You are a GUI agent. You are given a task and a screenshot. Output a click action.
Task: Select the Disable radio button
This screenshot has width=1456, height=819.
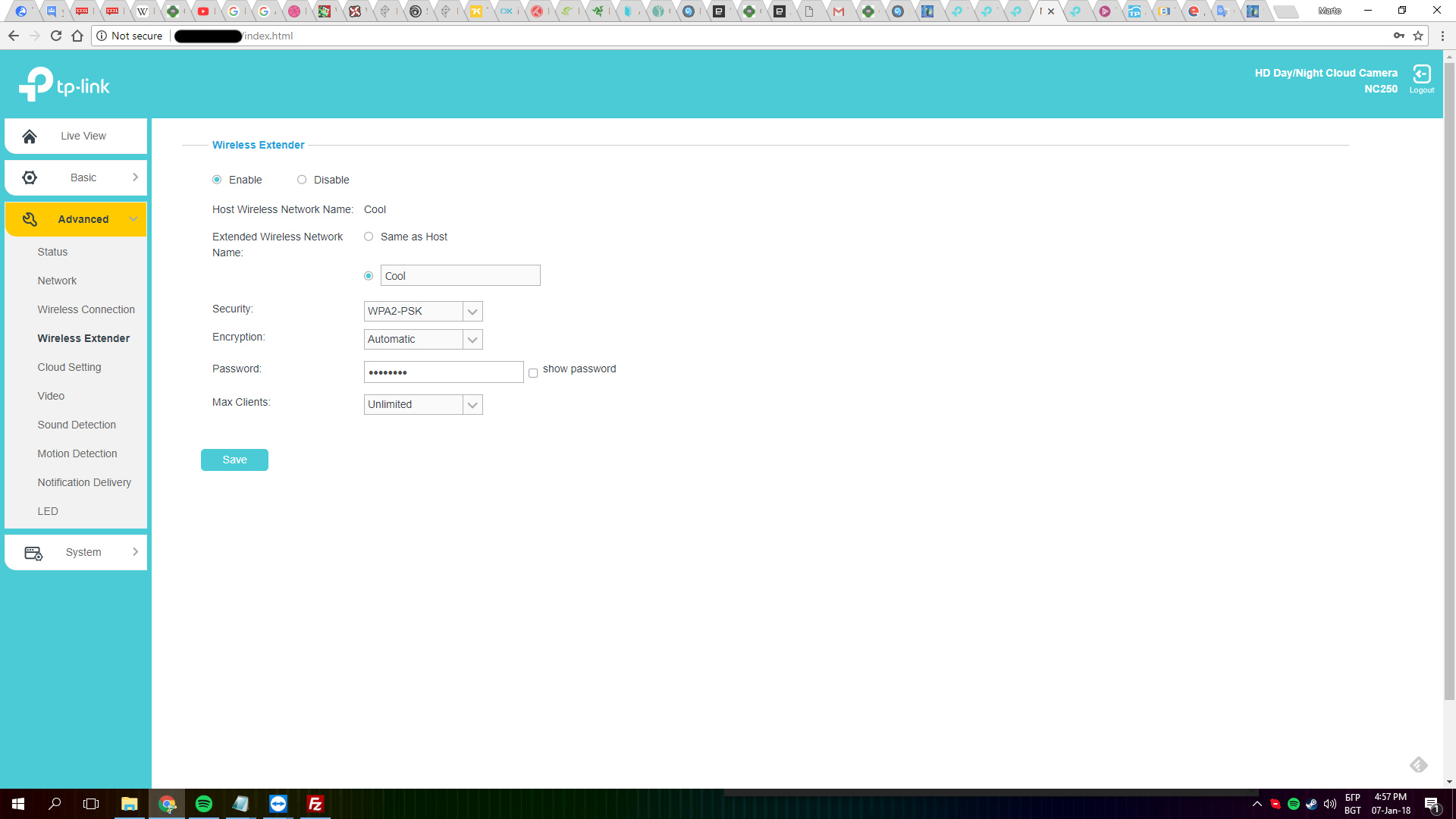click(x=302, y=180)
